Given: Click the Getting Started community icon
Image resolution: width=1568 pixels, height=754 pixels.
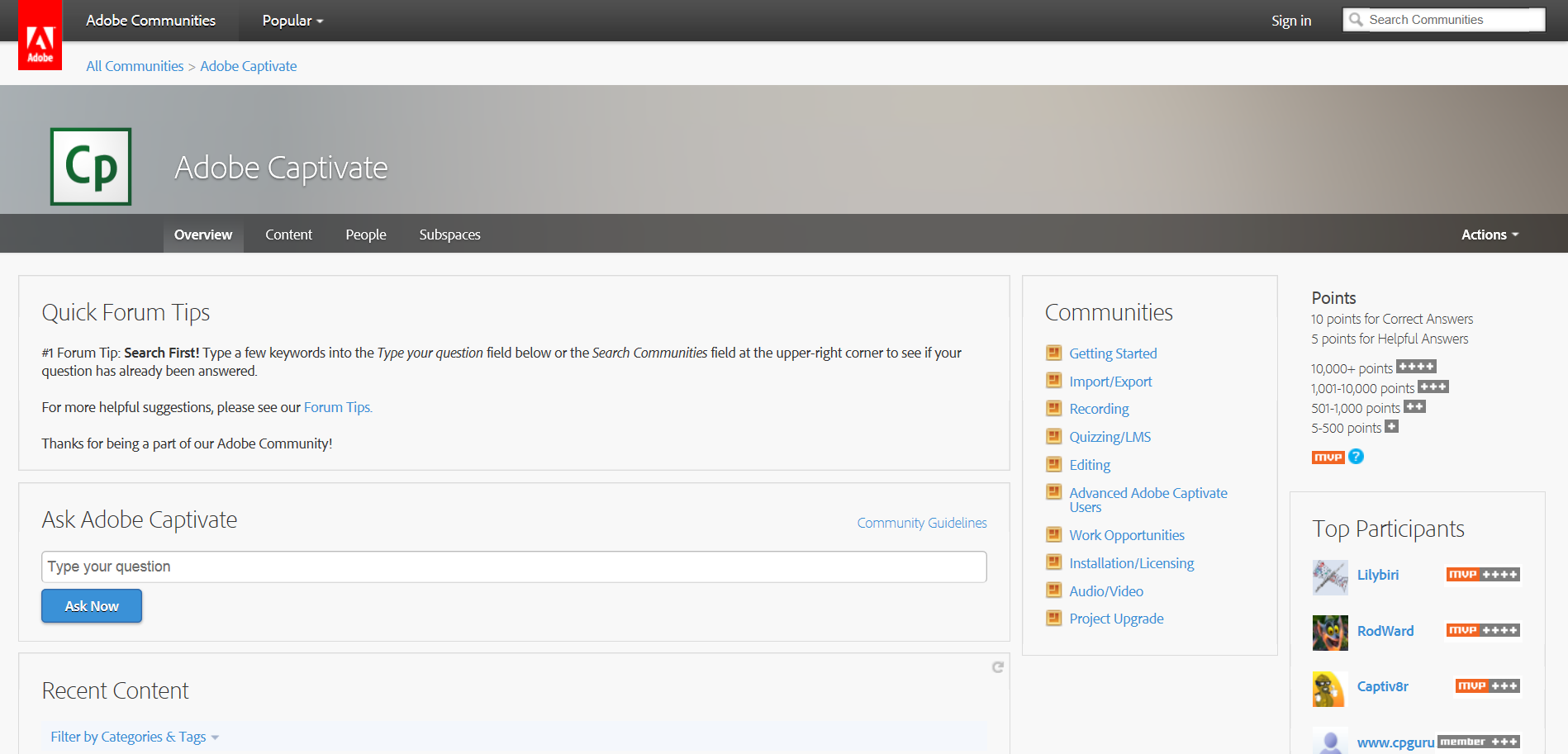Looking at the screenshot, I should point(1053,353).
